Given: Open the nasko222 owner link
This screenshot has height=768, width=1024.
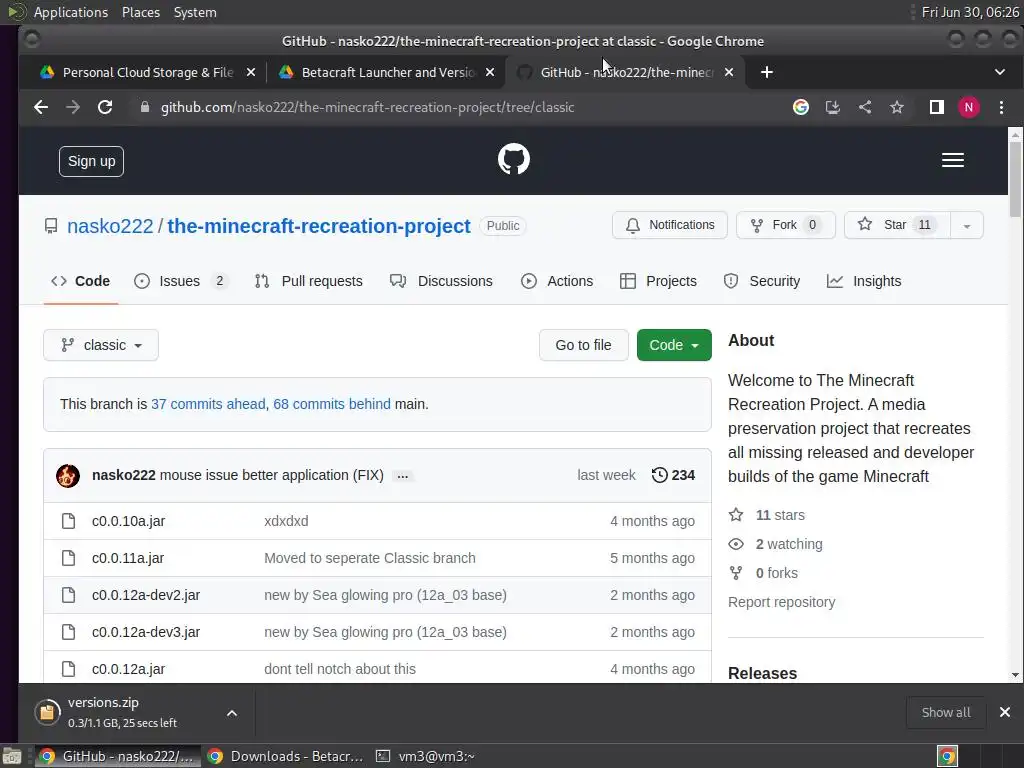Looking at the screenshot, I should pyautogui.click(x=110, y=226).
